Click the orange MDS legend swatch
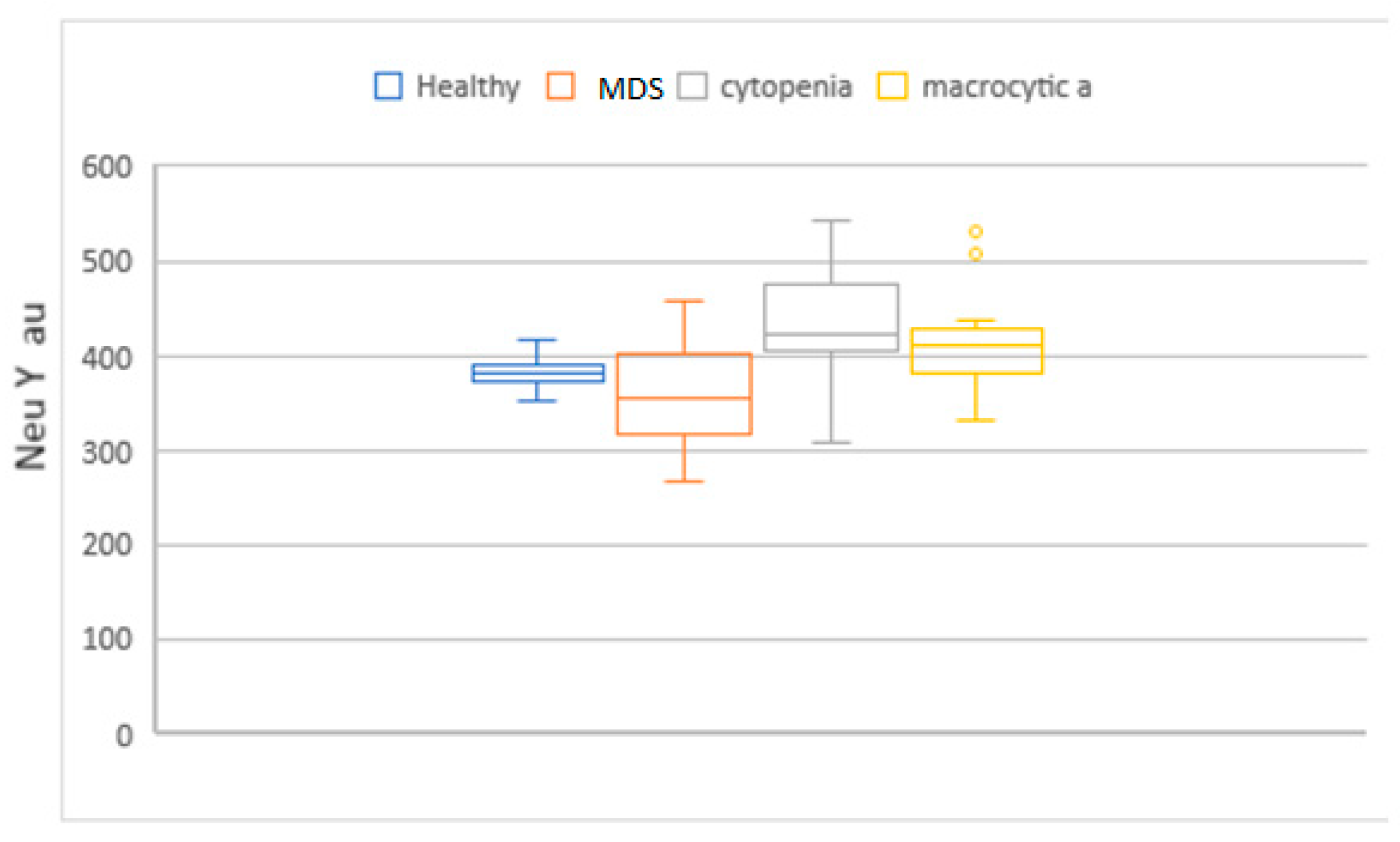The height and width of the screenshot is (842, 1400). (x=560, y=87)
